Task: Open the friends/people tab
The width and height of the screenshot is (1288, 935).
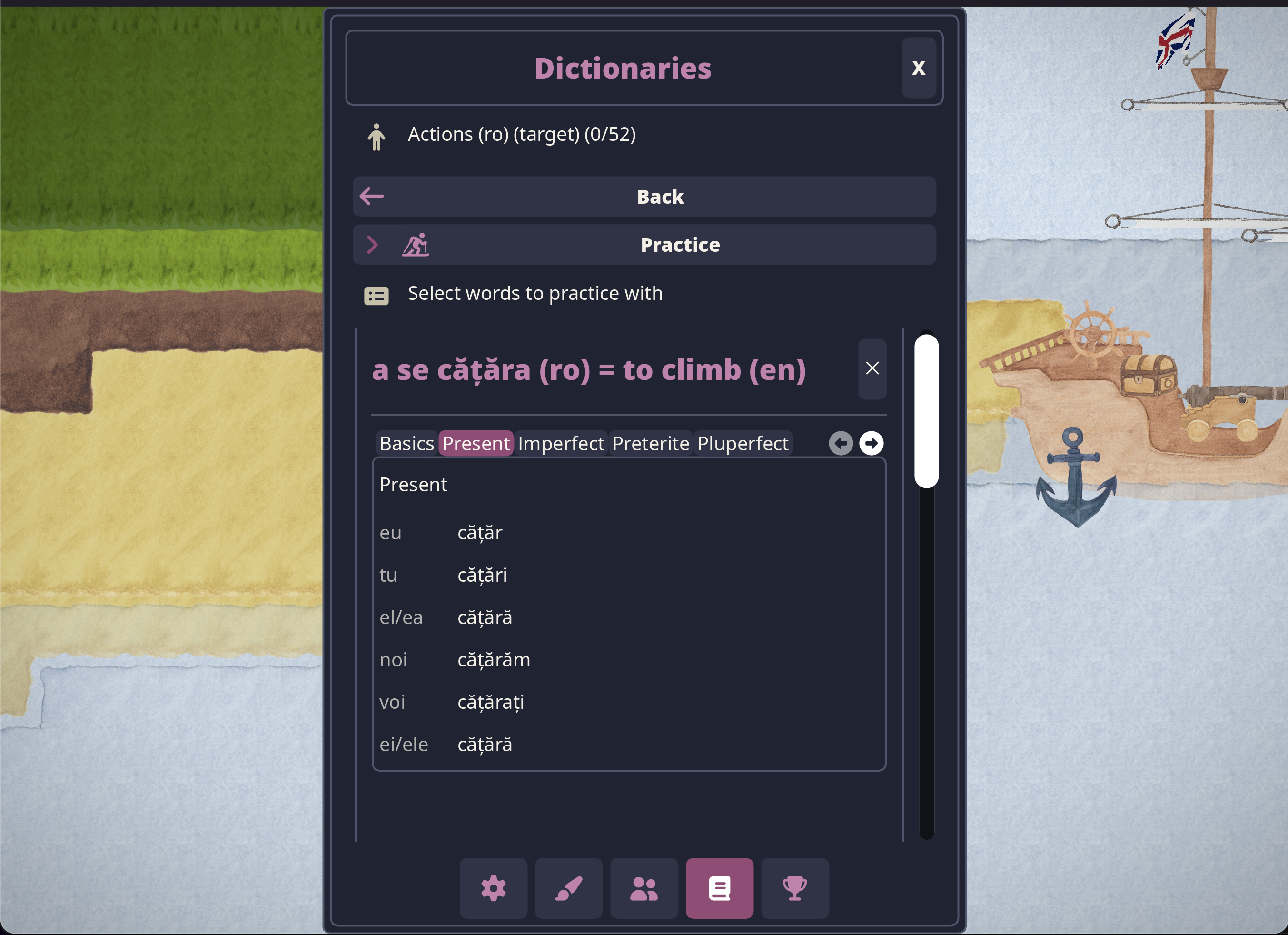Action: click(x=644, y=888)
